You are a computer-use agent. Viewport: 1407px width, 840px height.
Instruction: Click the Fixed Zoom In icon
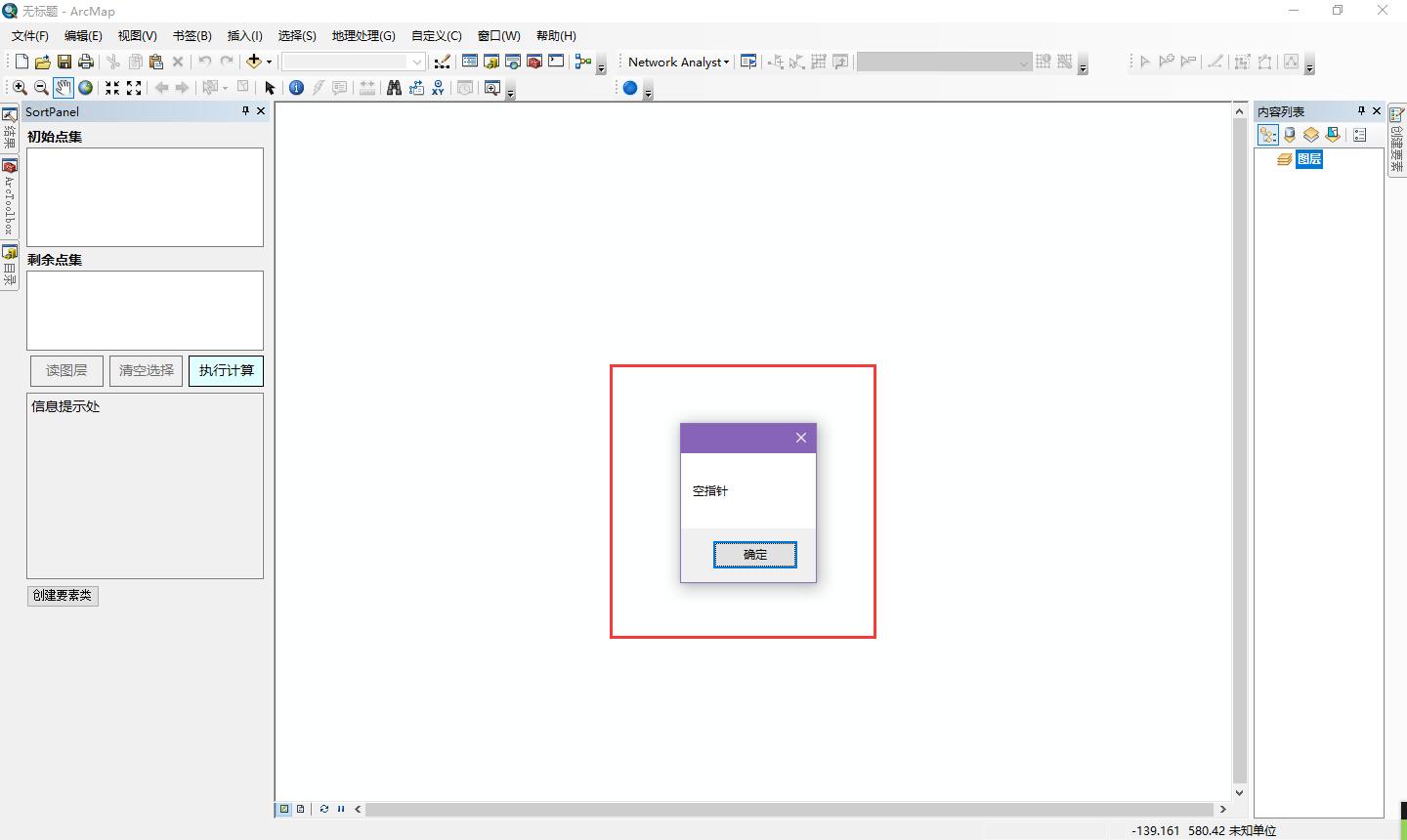(112, 88)
